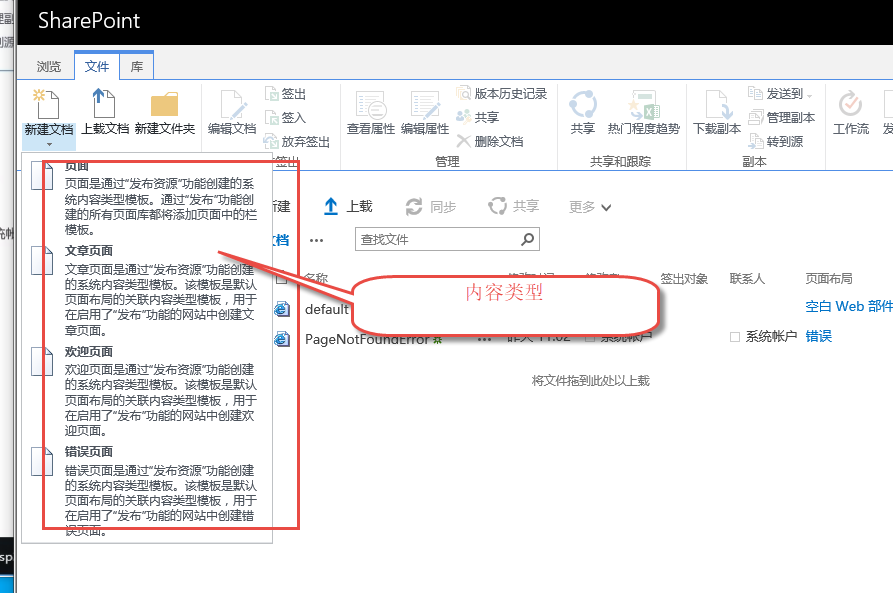Switch to the 库 library tab

click(x=137, y=67)
